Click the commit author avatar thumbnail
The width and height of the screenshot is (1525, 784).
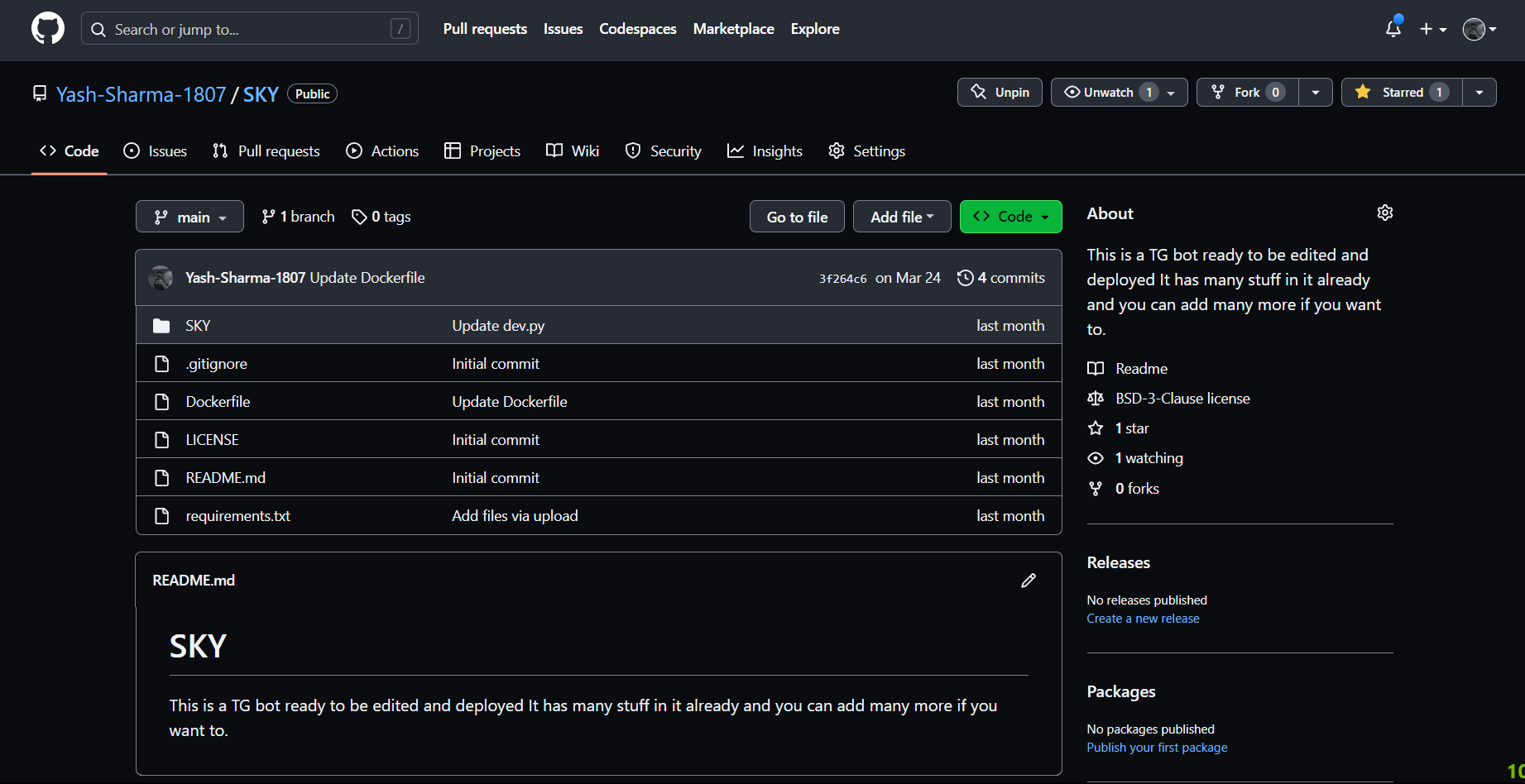click(x=161, y=278)
